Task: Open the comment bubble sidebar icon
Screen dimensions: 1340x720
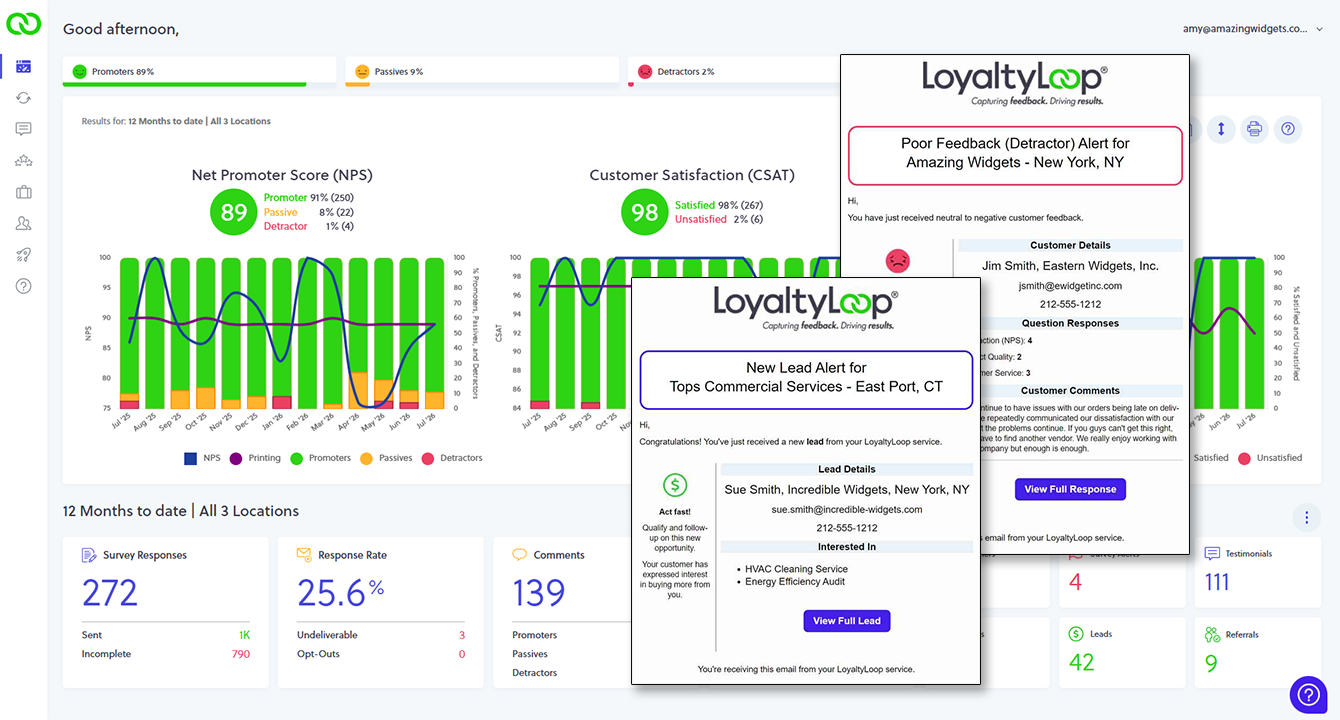Action: 23,129
